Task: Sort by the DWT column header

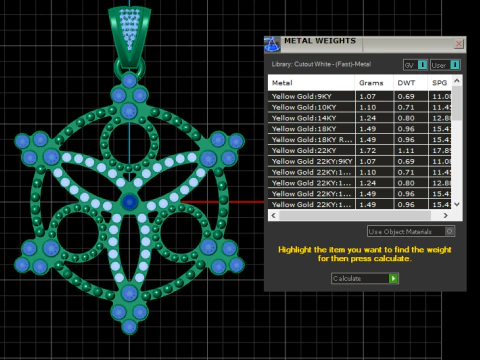Action: coord(411,83)
